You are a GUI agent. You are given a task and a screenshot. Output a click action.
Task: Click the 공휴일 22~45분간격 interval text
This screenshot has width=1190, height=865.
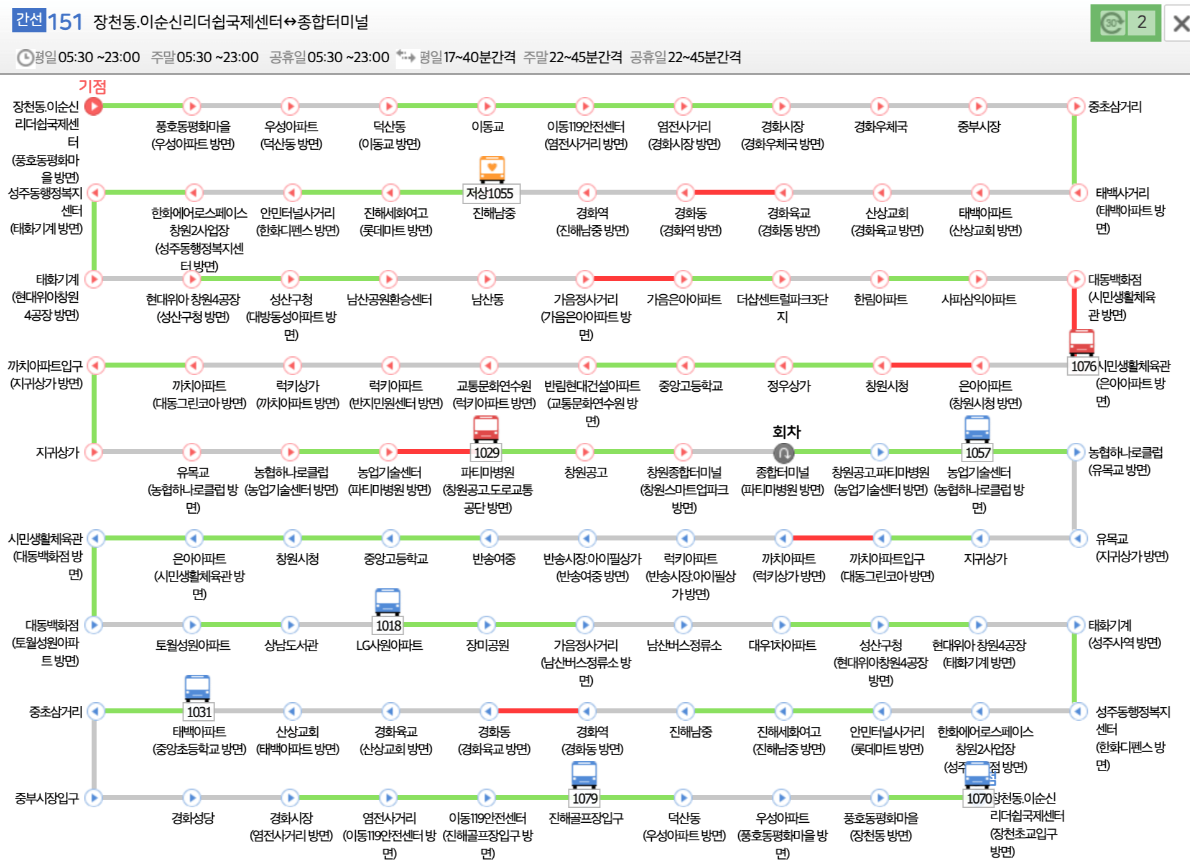[685, 58]
